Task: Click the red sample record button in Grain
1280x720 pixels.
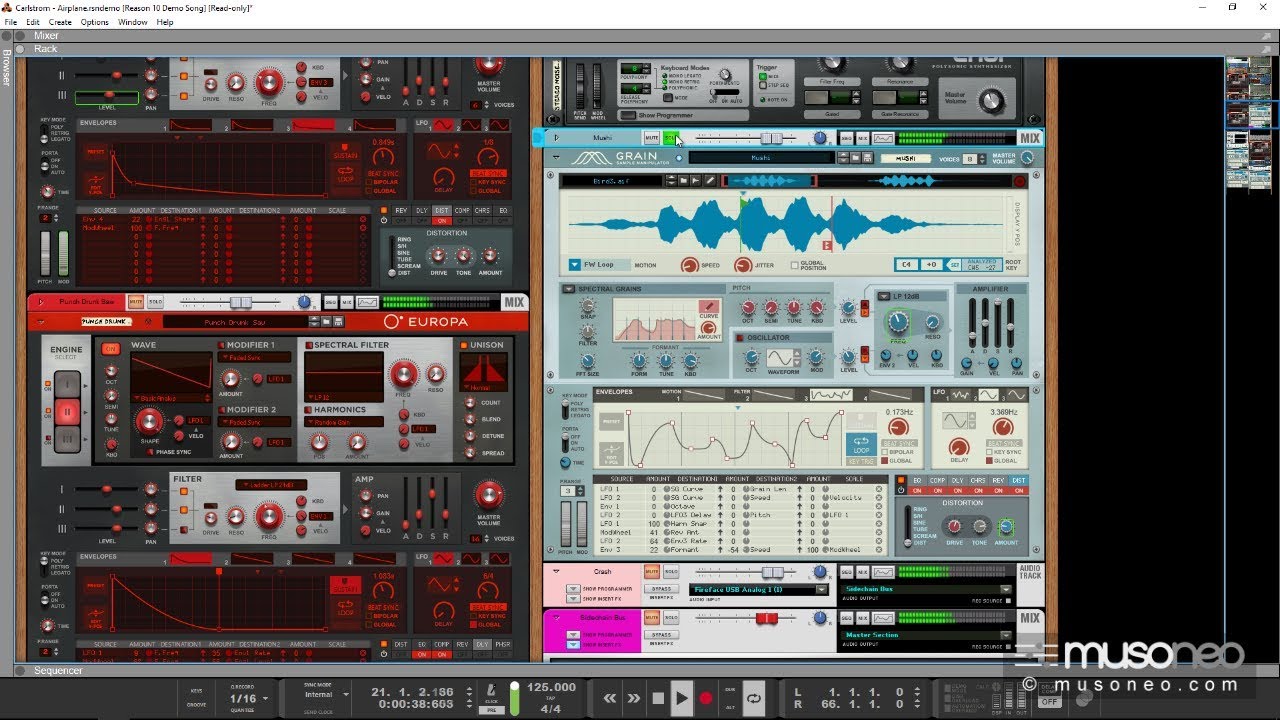Action: pyautogui.click(x=1019, y=181)
